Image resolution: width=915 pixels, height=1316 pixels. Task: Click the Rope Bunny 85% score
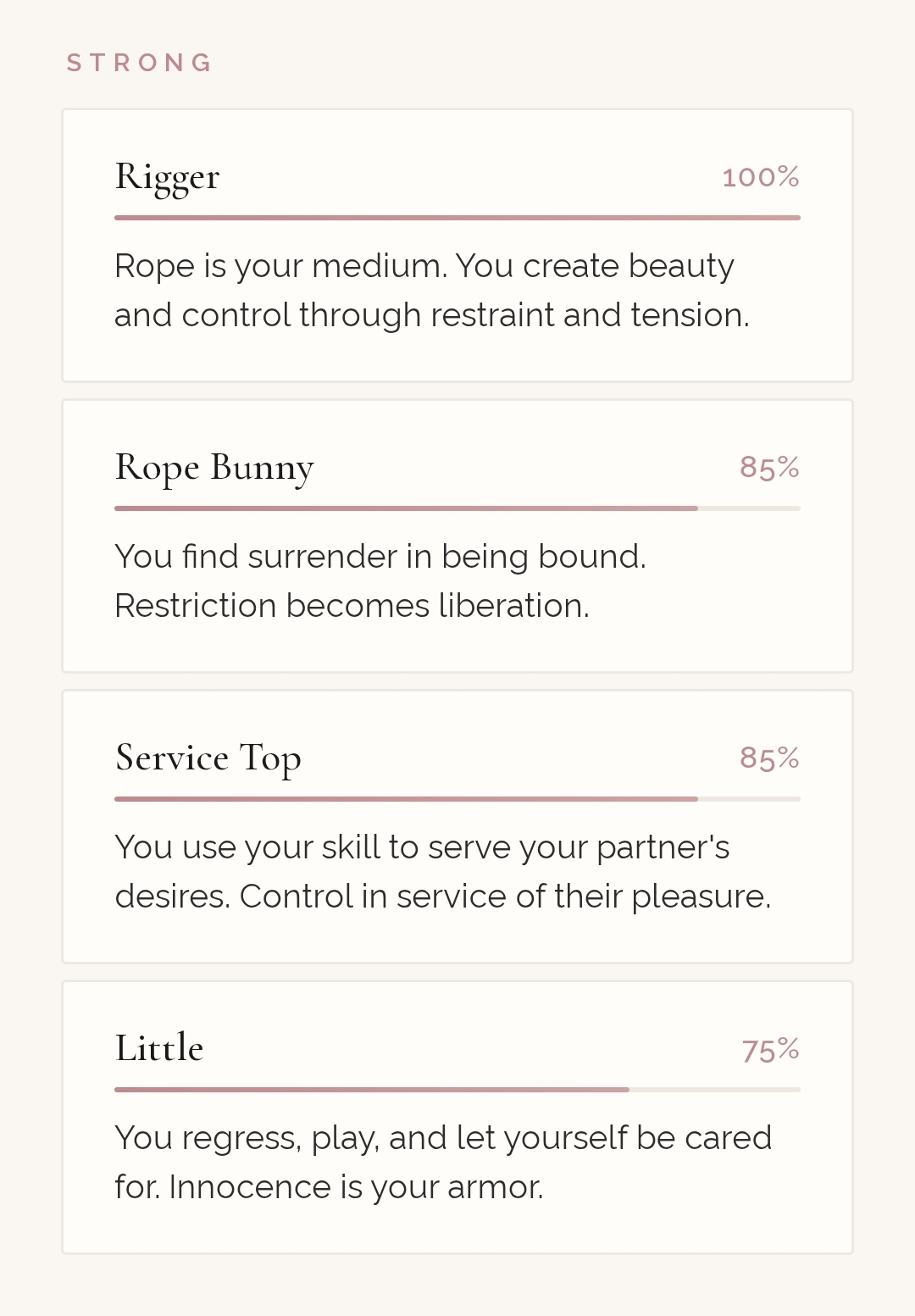768,468
